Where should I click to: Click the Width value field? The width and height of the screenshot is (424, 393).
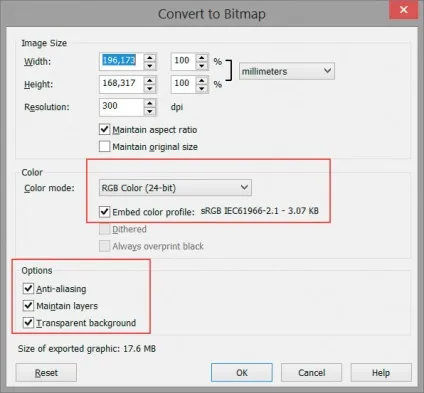[x=121, y=61]
